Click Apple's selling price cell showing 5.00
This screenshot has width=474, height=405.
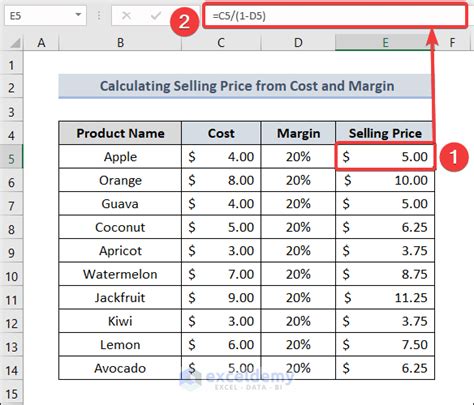click(x=385, y=157)
